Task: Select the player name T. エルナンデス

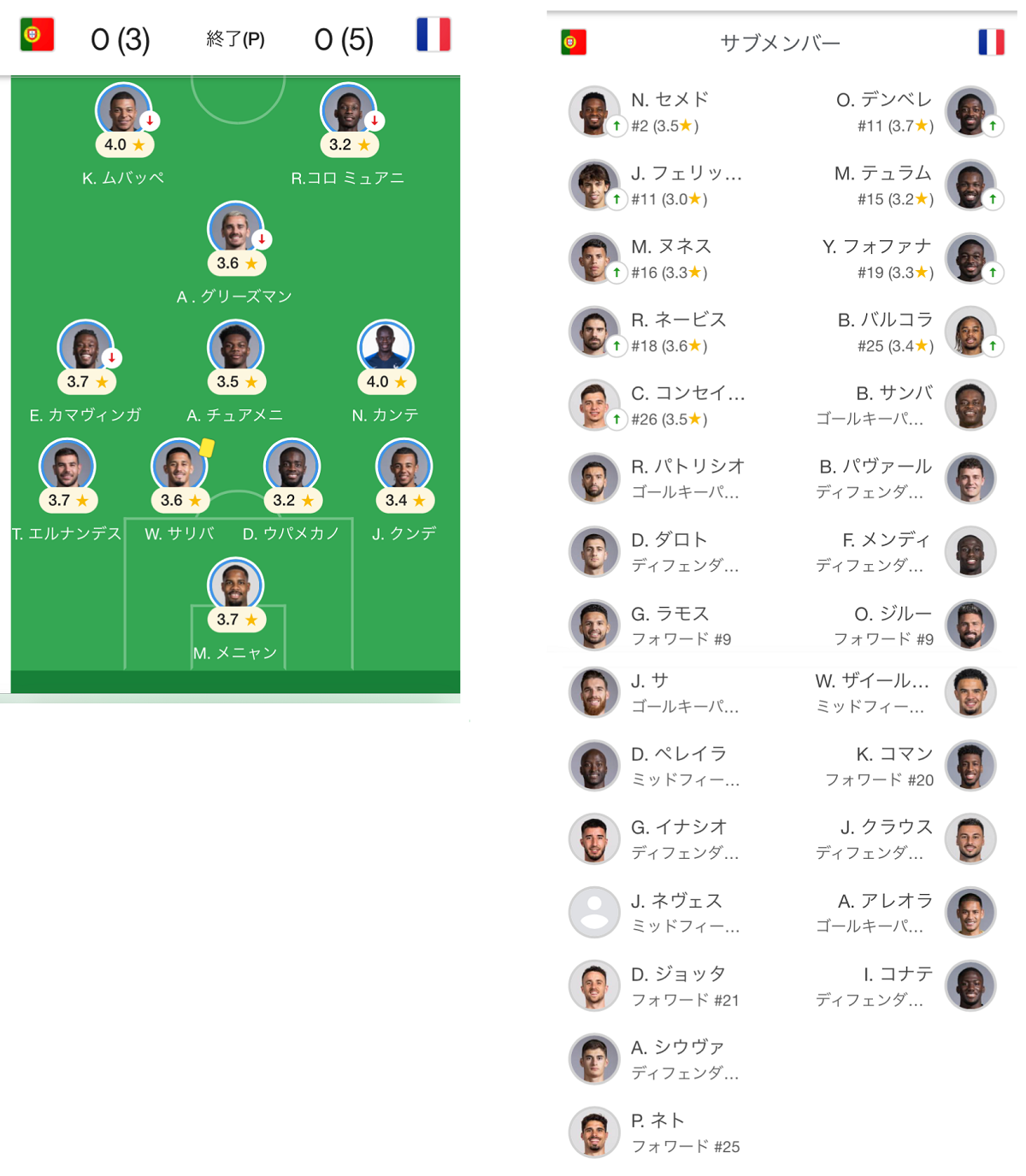Action: tap(67, 533)
